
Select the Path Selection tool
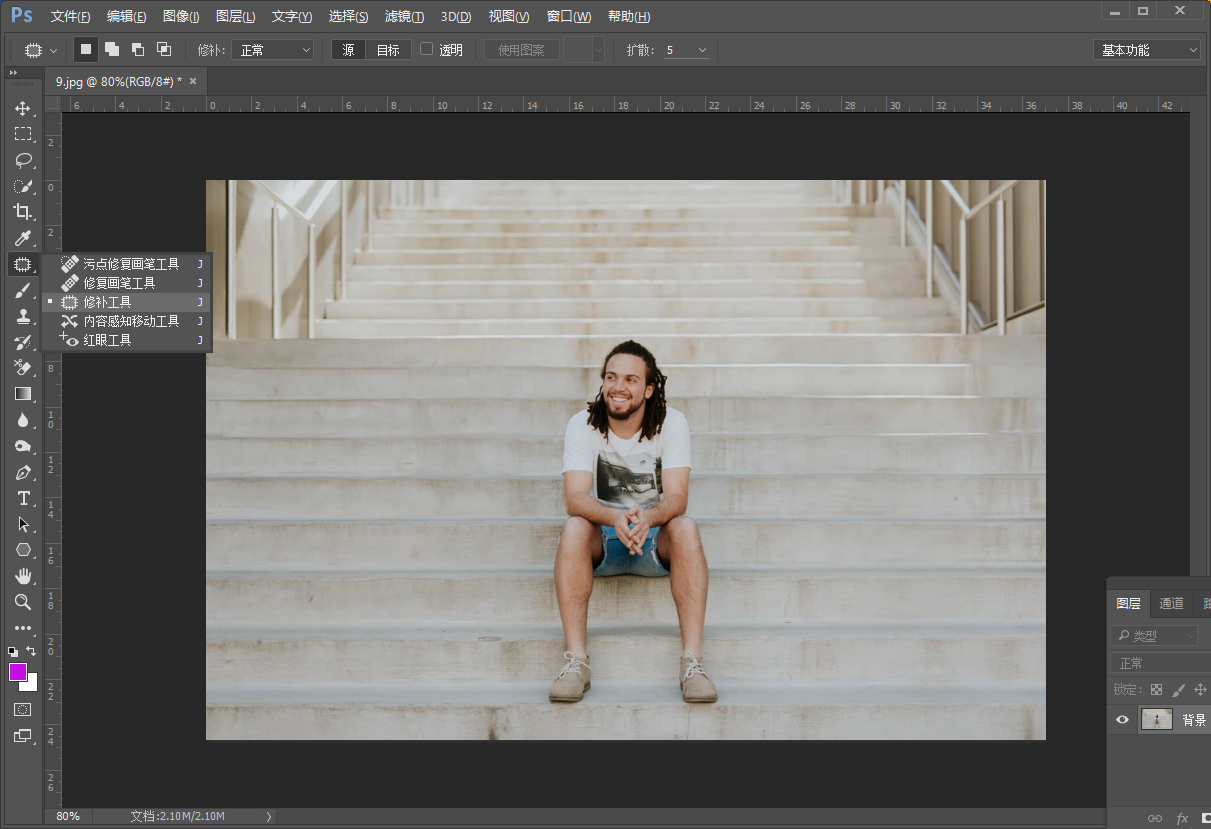click(x=22, y=524)
